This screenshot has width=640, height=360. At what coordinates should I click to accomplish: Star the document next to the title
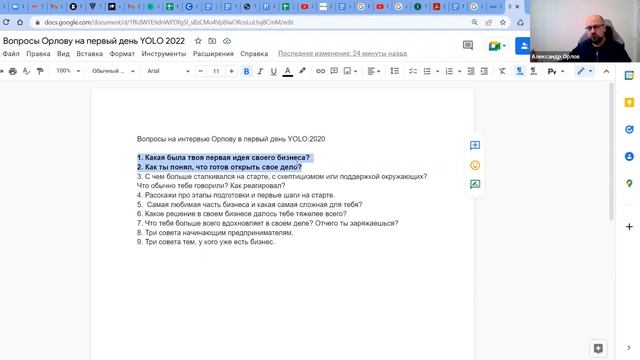click(x=198, y=41)
